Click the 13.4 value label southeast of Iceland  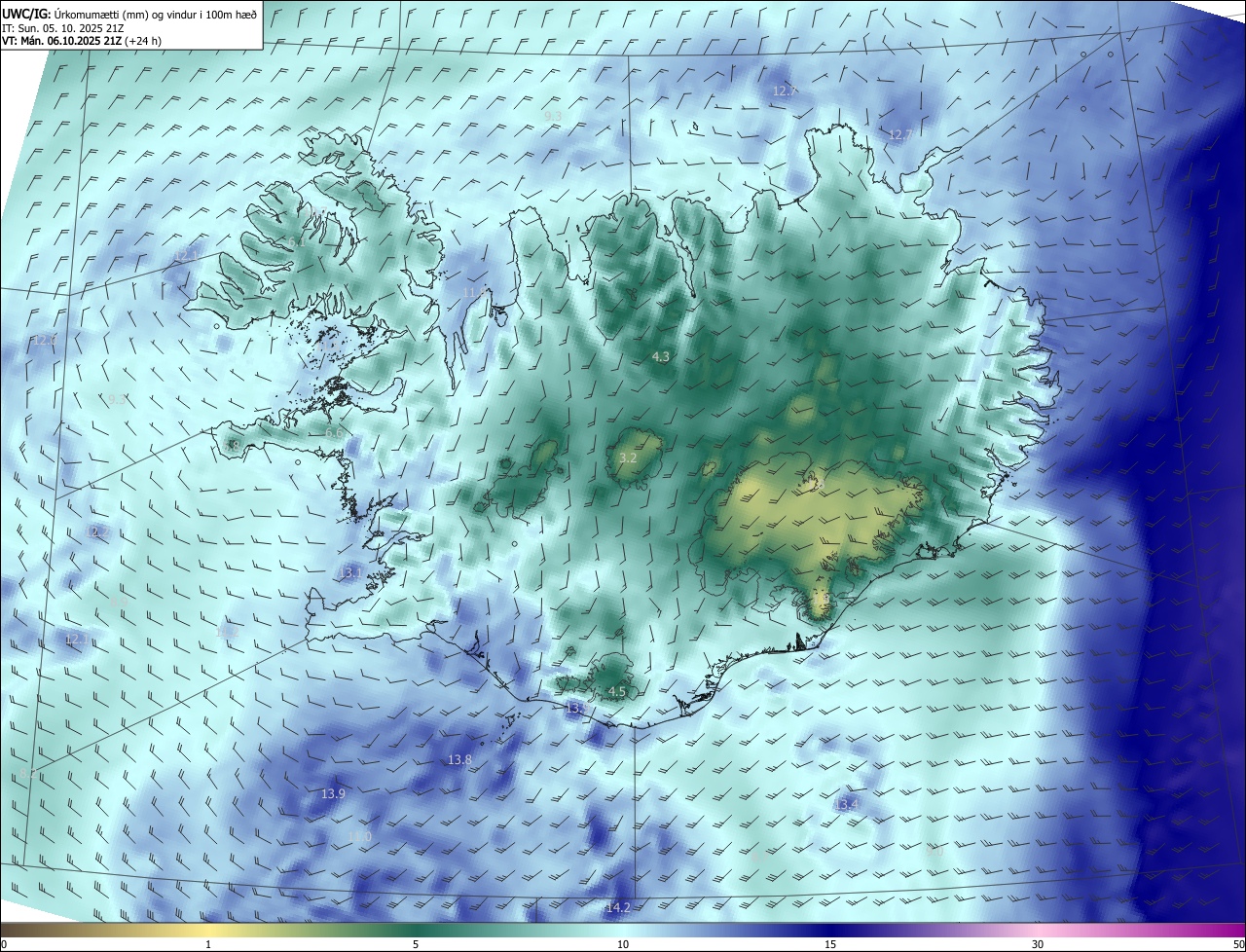pyautogui.click(x=846, y=804)
